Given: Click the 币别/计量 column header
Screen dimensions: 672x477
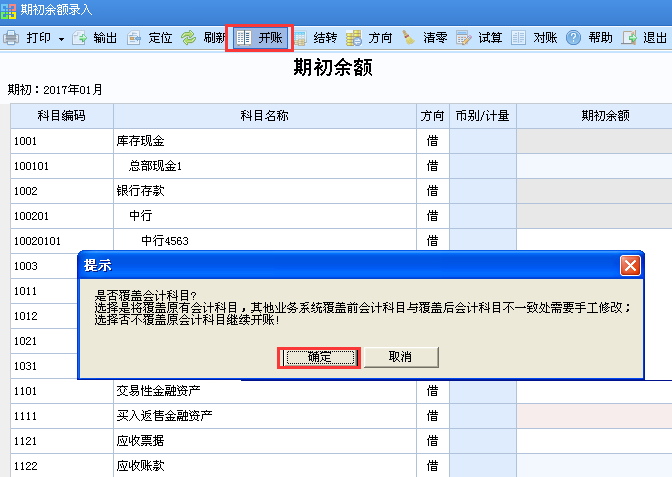Looking at the screenshot, I should 483,116.
